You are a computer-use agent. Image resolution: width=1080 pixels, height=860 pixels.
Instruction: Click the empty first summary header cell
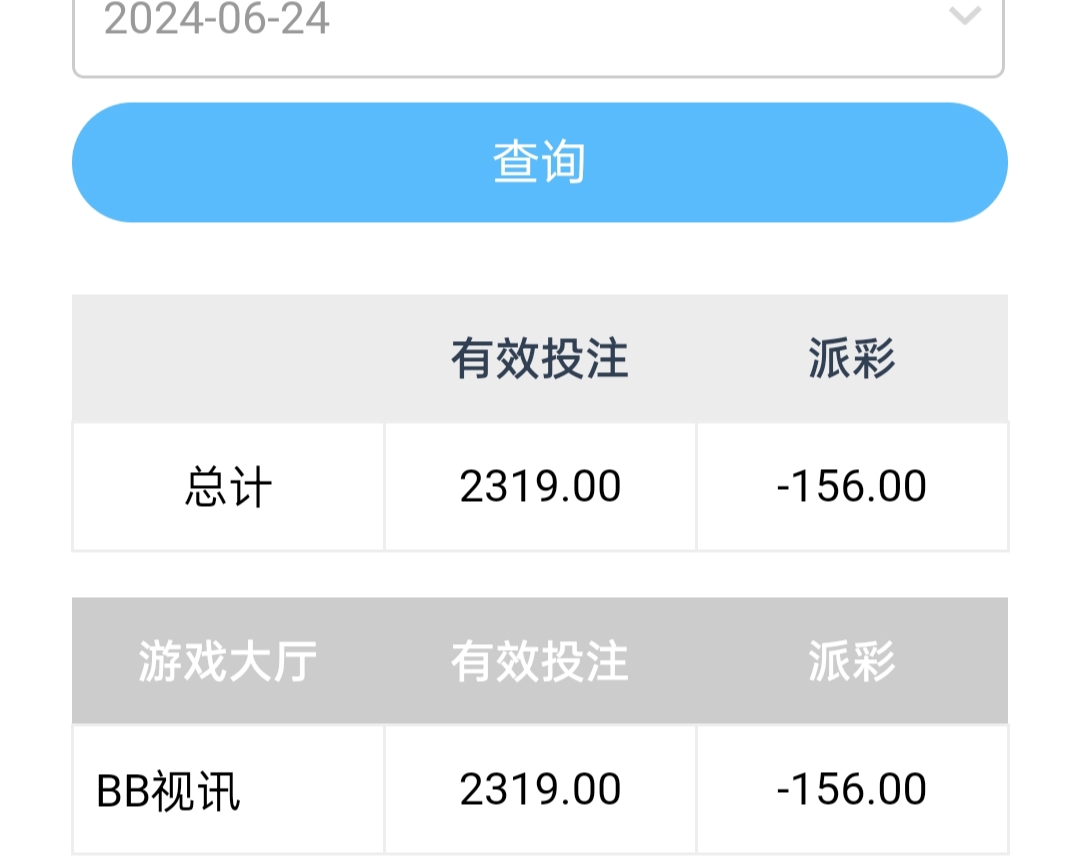[228, 359]
